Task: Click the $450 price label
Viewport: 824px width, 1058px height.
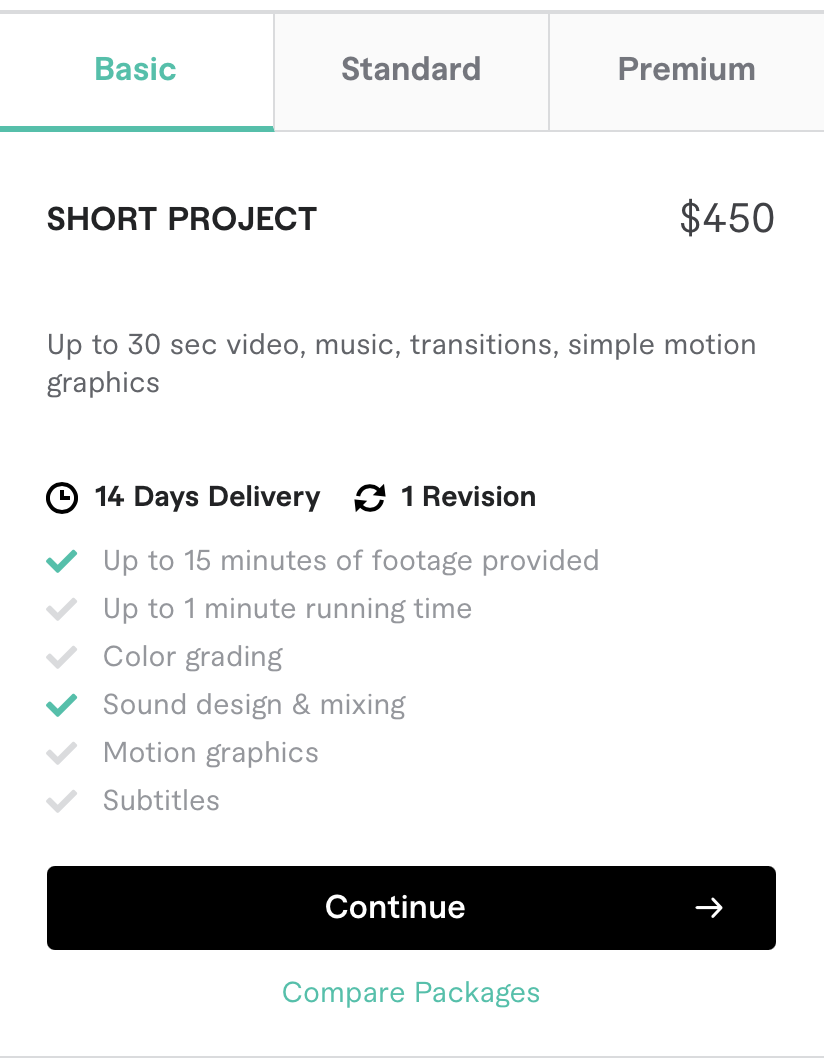Action: (727, 218)
